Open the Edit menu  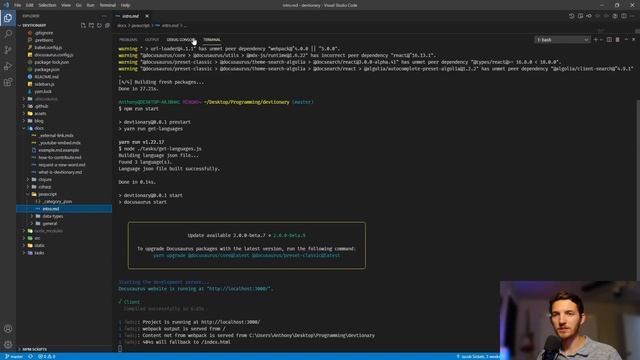pos(30,5)
